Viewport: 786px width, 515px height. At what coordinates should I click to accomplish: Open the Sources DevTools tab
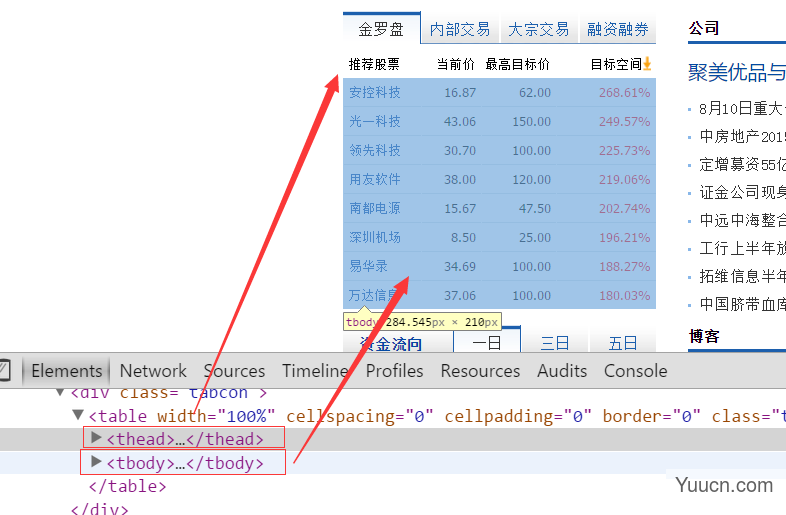[234, 371]
